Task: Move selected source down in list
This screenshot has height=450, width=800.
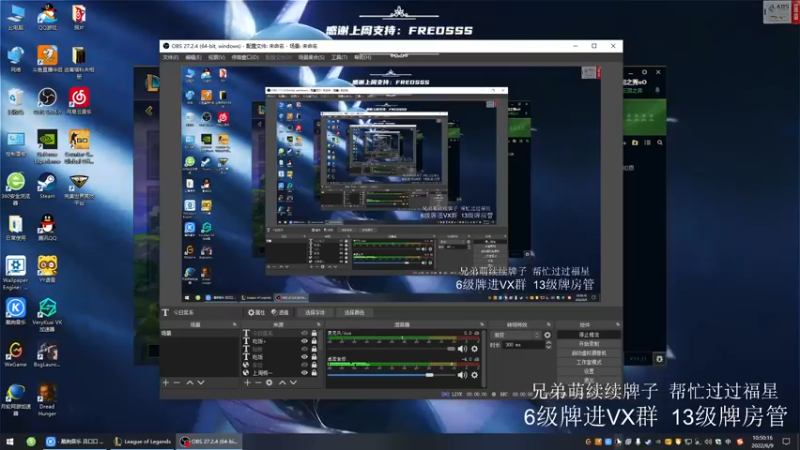Action: click(x=293, y=382)
